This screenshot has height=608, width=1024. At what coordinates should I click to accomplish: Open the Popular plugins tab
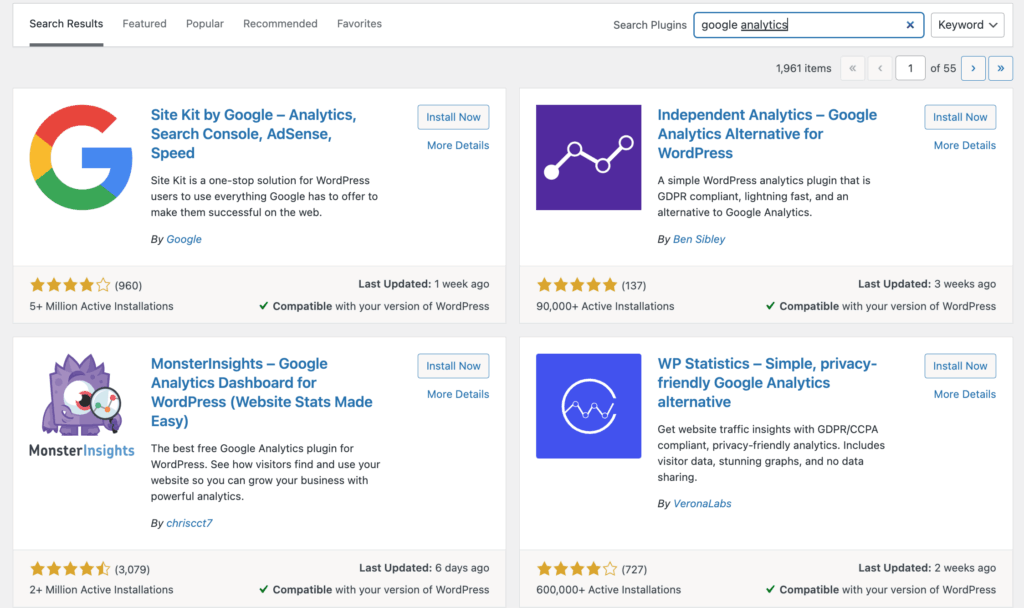[x=204, y=24]
